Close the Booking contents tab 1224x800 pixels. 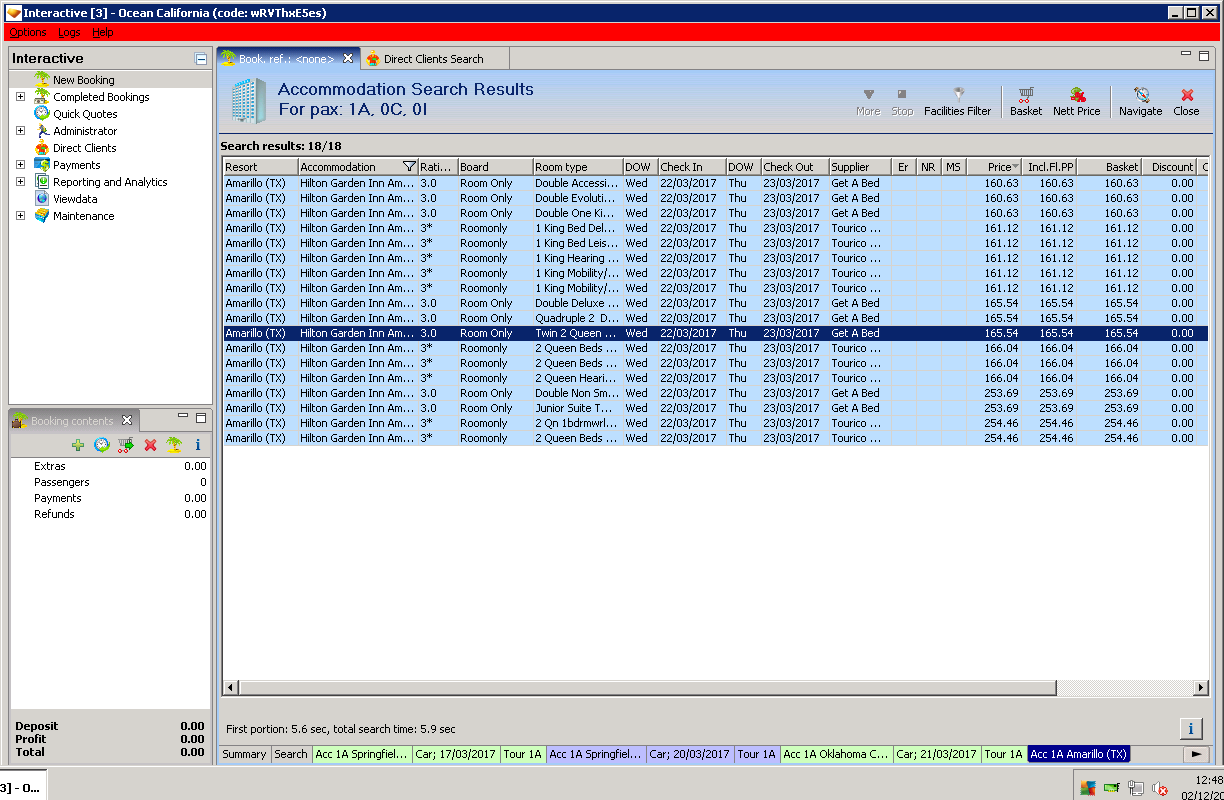(x=127, y=421)
